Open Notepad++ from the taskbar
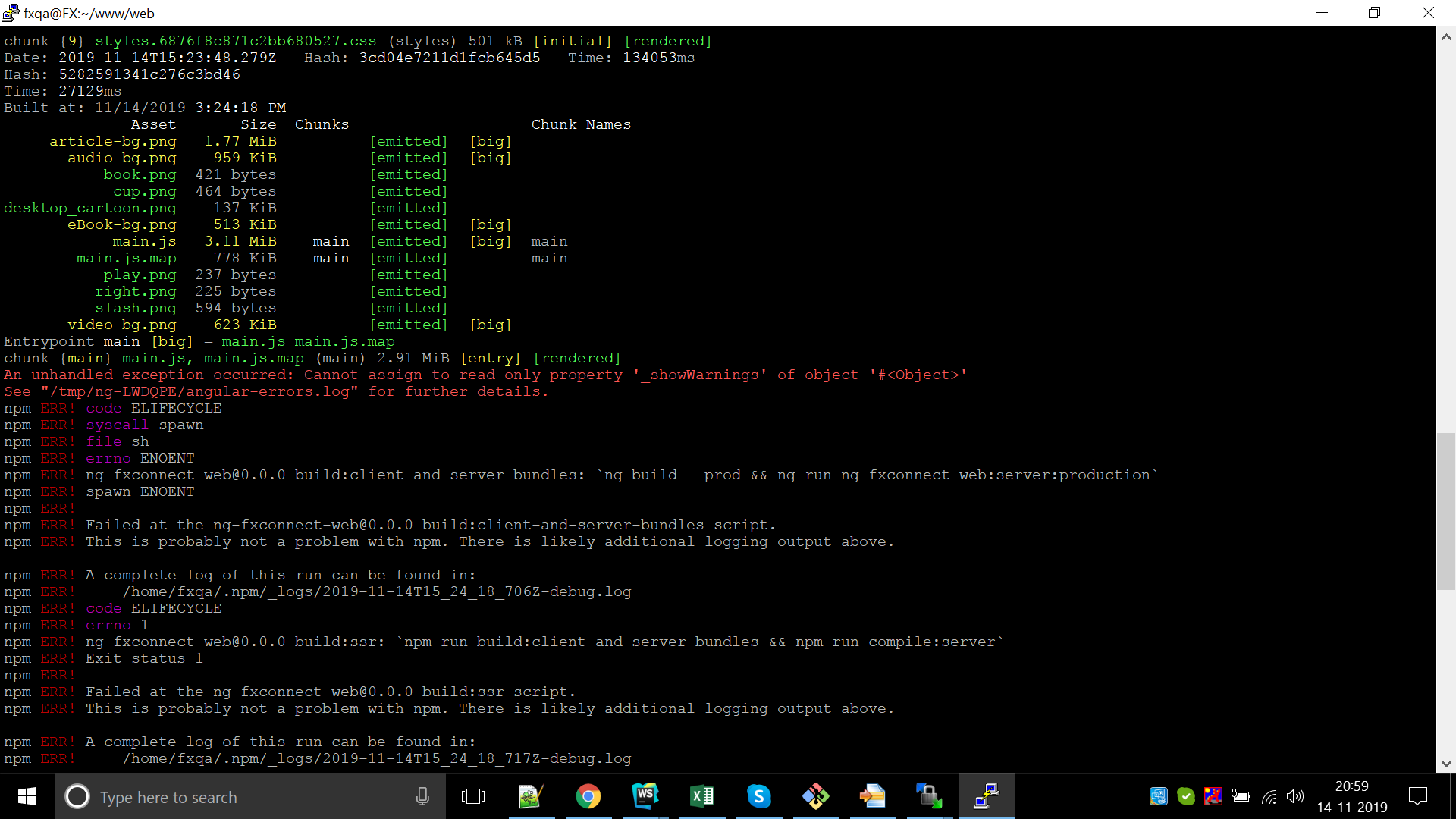The height and width of the screenshot is (819, 1456). point(531,796)
